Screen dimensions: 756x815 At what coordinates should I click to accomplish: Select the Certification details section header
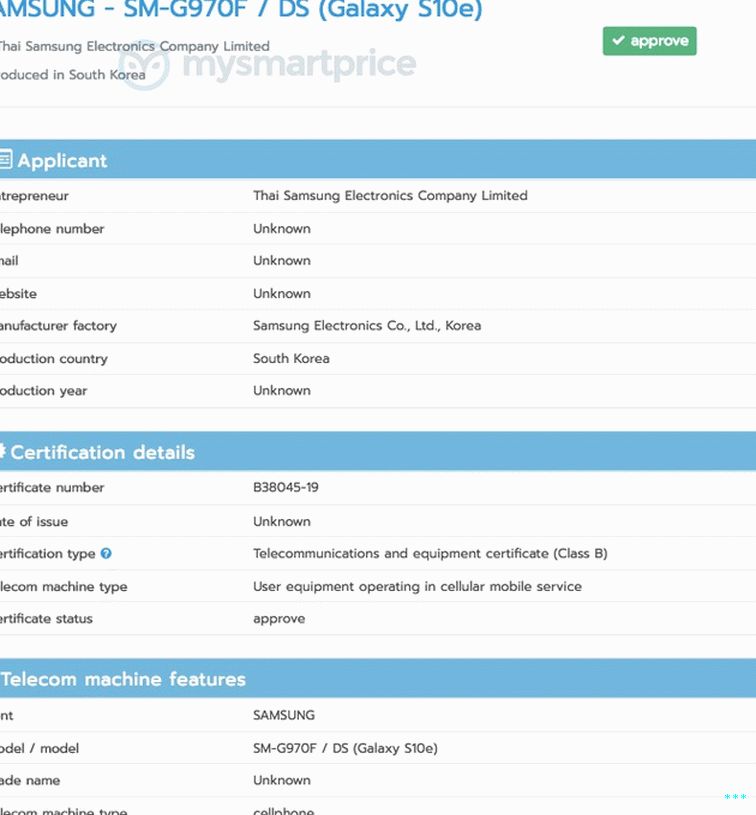tap(378, 451)
